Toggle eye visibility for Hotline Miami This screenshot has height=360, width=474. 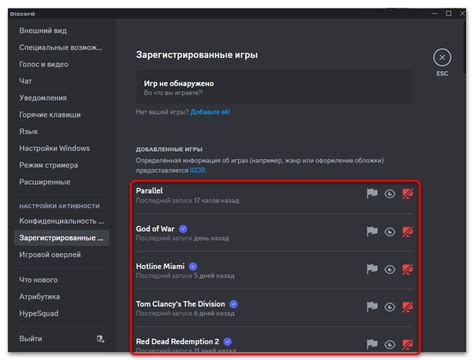(390, 269)
